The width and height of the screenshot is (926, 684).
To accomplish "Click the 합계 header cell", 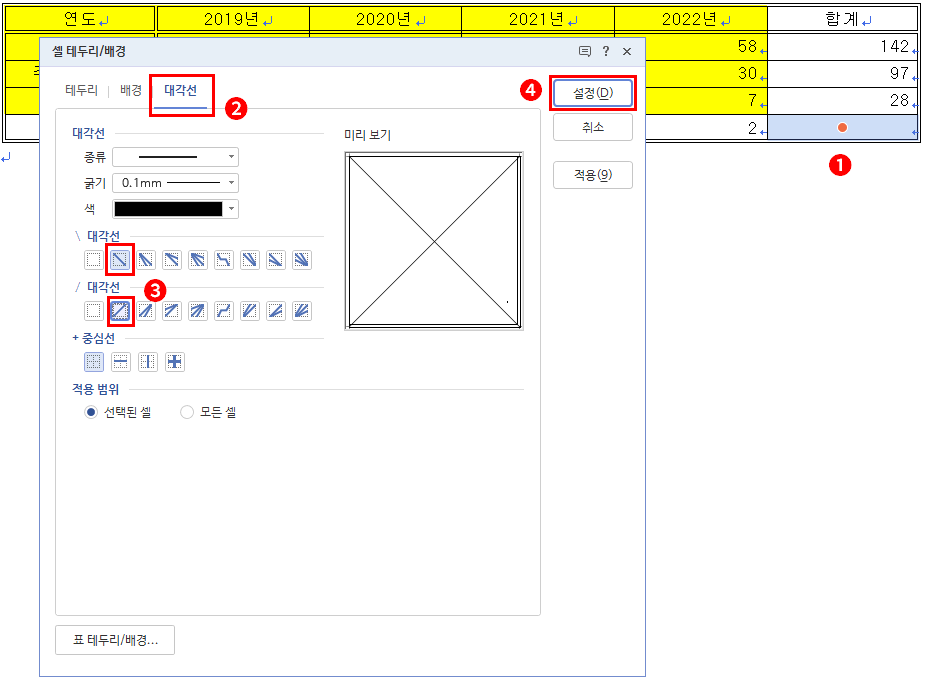I will pos(843,19).
